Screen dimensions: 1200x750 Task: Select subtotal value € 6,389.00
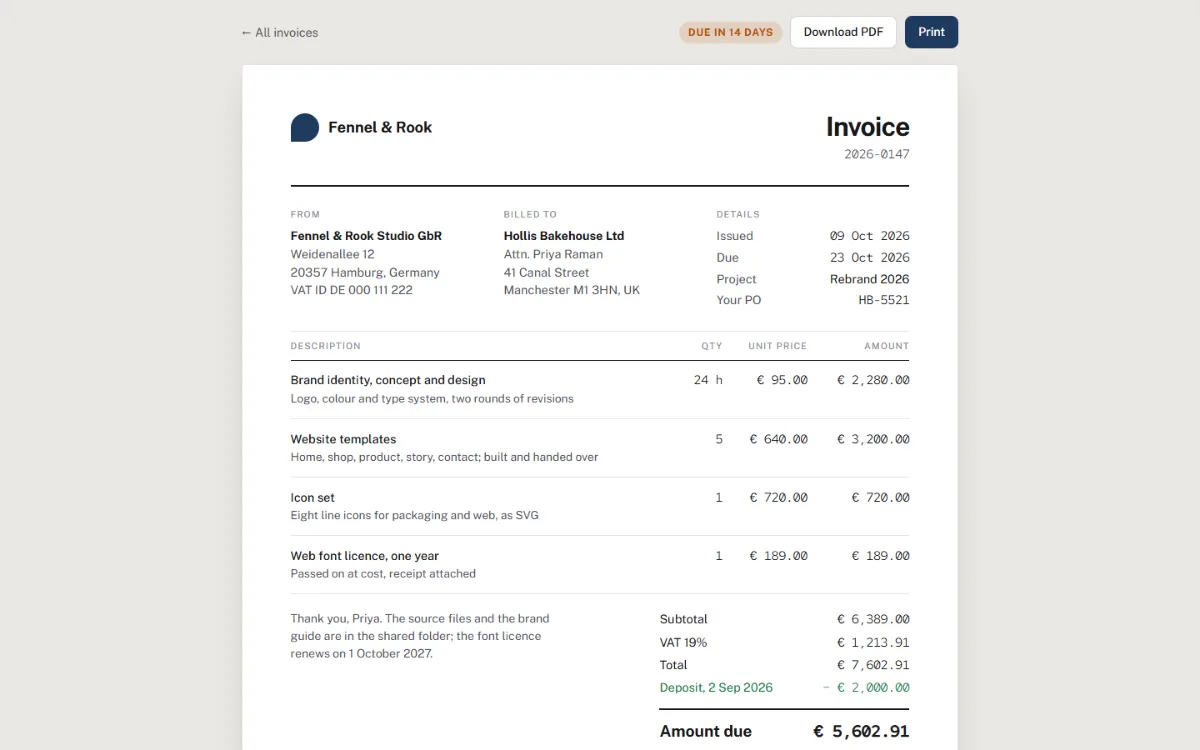point(873,619)
